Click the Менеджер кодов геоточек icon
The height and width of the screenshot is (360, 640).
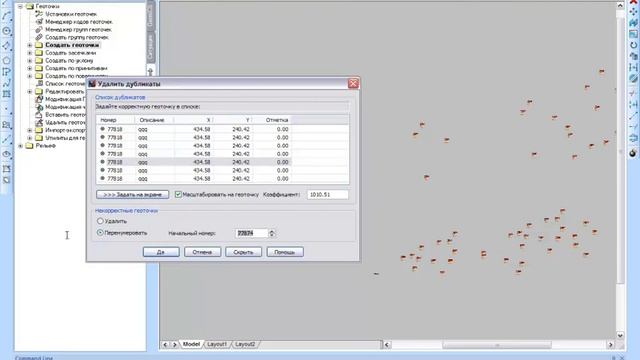coord(39,22)
